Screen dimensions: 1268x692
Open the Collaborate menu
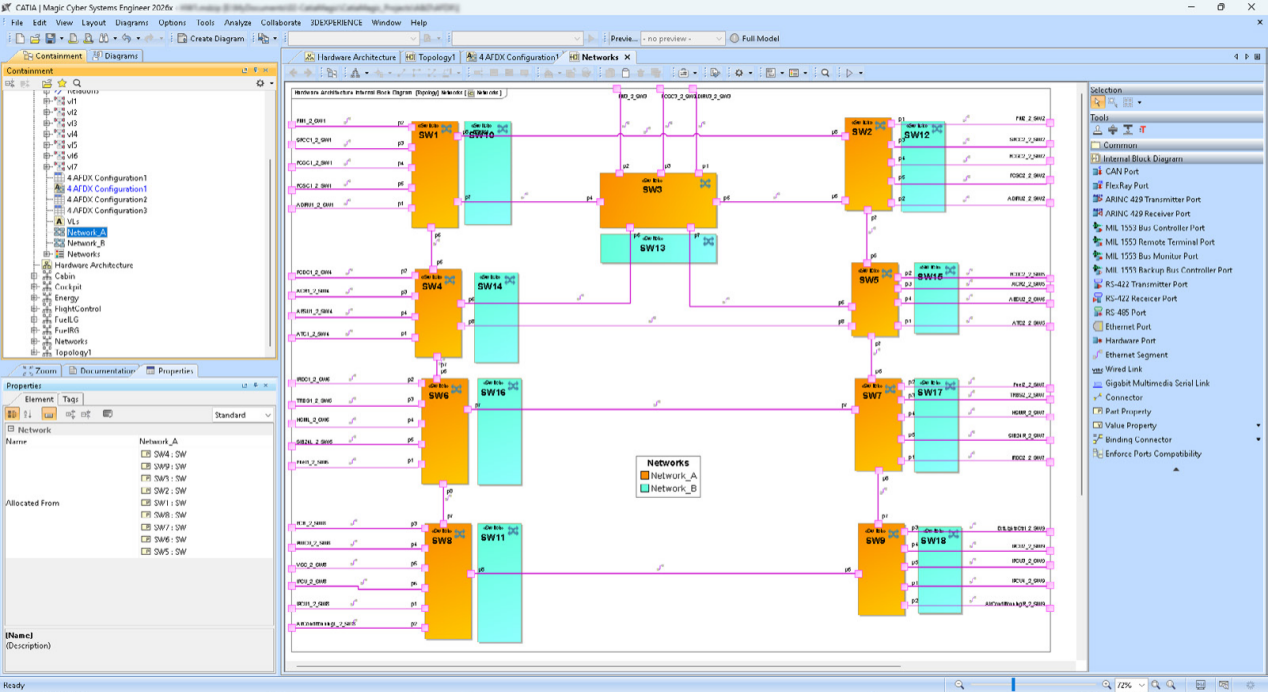(x=280, y=22)
